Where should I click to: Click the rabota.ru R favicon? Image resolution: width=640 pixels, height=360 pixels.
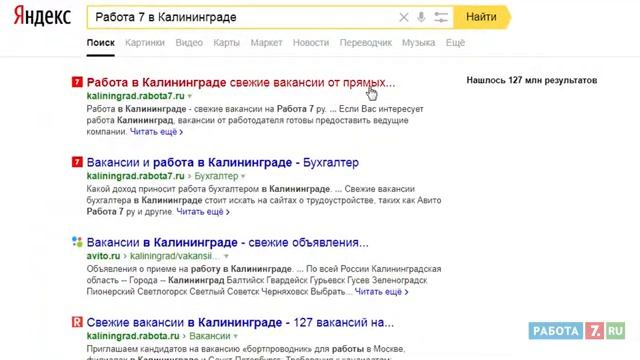[x=77, y=322]
